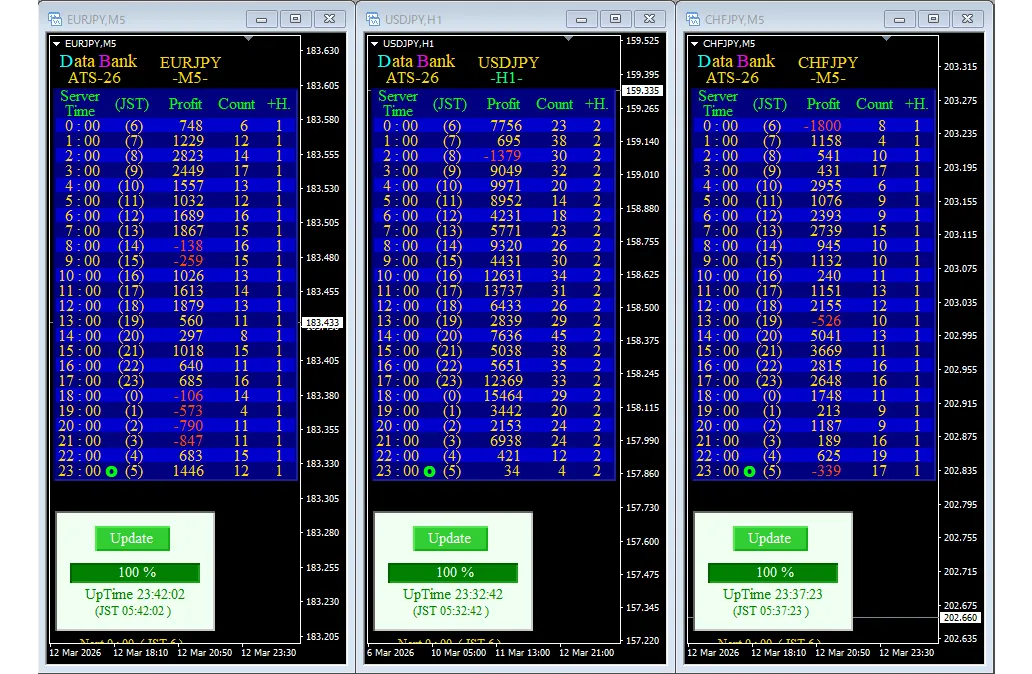Click green circle marker in CHFJPY table
Screen dimensions: 1032x674
point(749,471)
